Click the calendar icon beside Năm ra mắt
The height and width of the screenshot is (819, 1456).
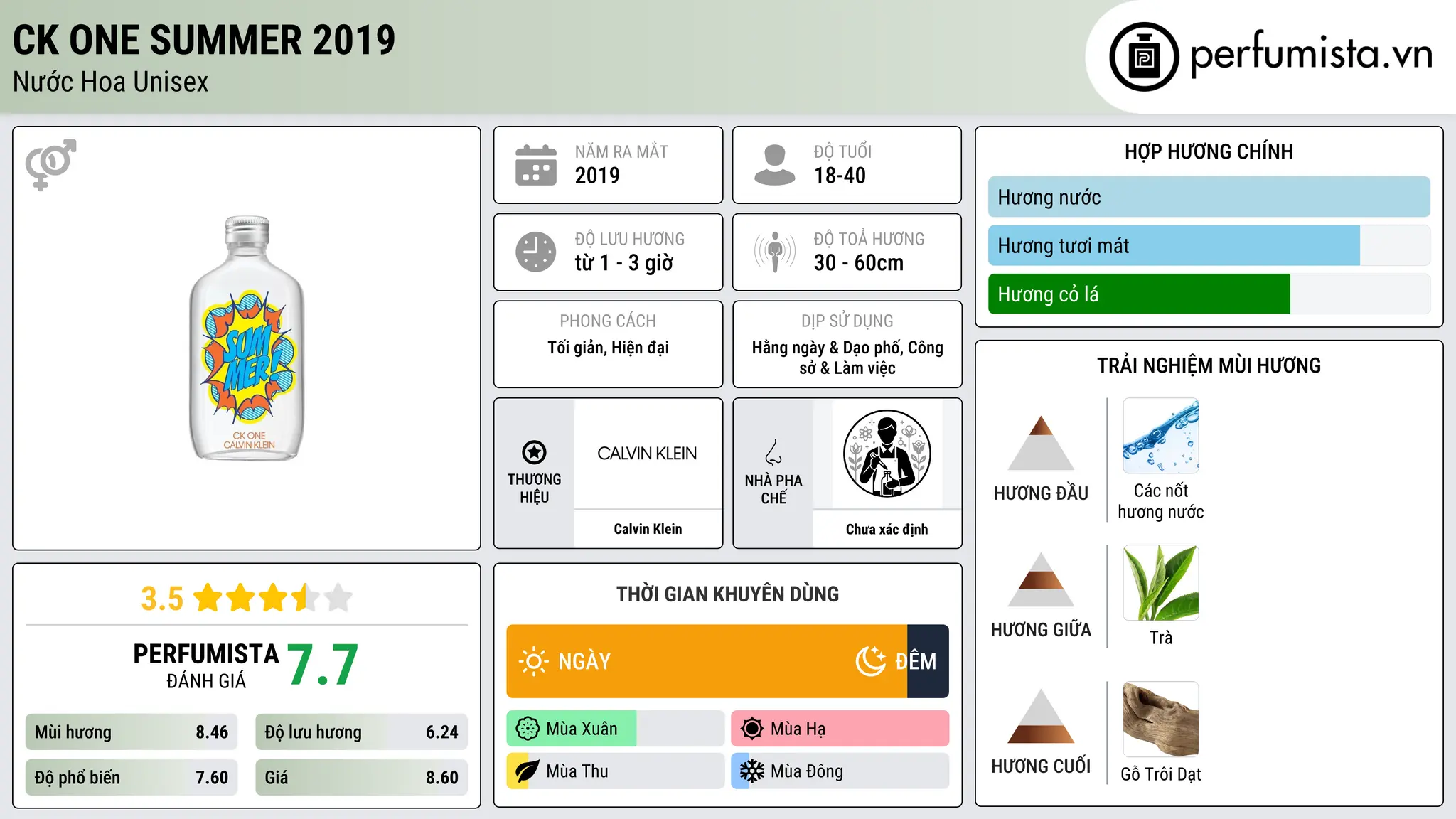[536, 165]
